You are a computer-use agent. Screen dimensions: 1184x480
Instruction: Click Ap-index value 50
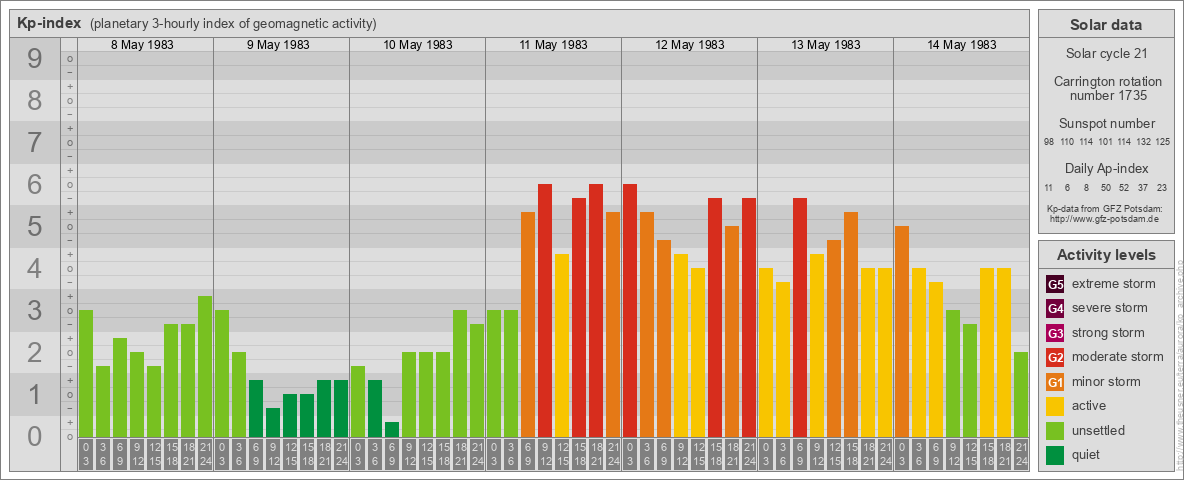coord(1105,187)
